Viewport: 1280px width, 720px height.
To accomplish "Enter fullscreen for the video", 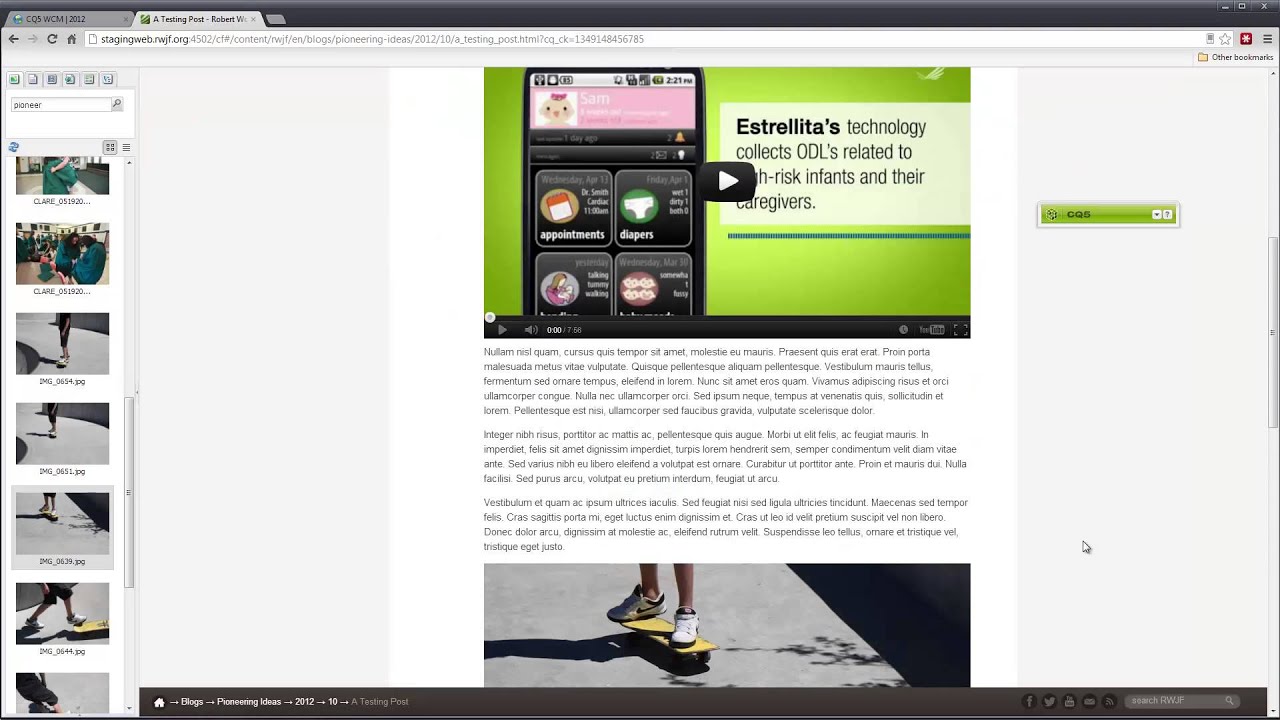I will tap(960, 330).
